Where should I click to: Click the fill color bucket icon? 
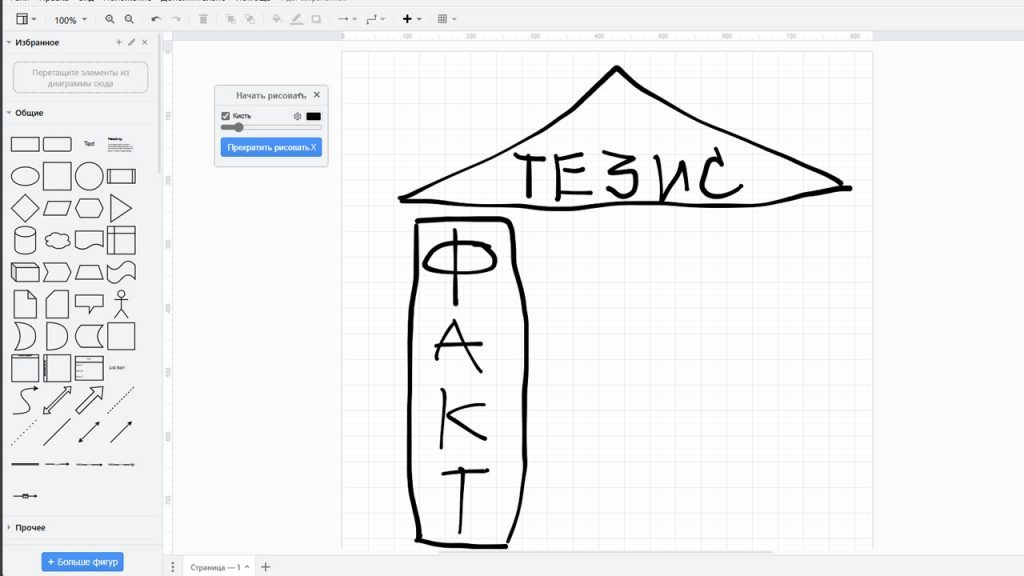[x=277, y=20]
